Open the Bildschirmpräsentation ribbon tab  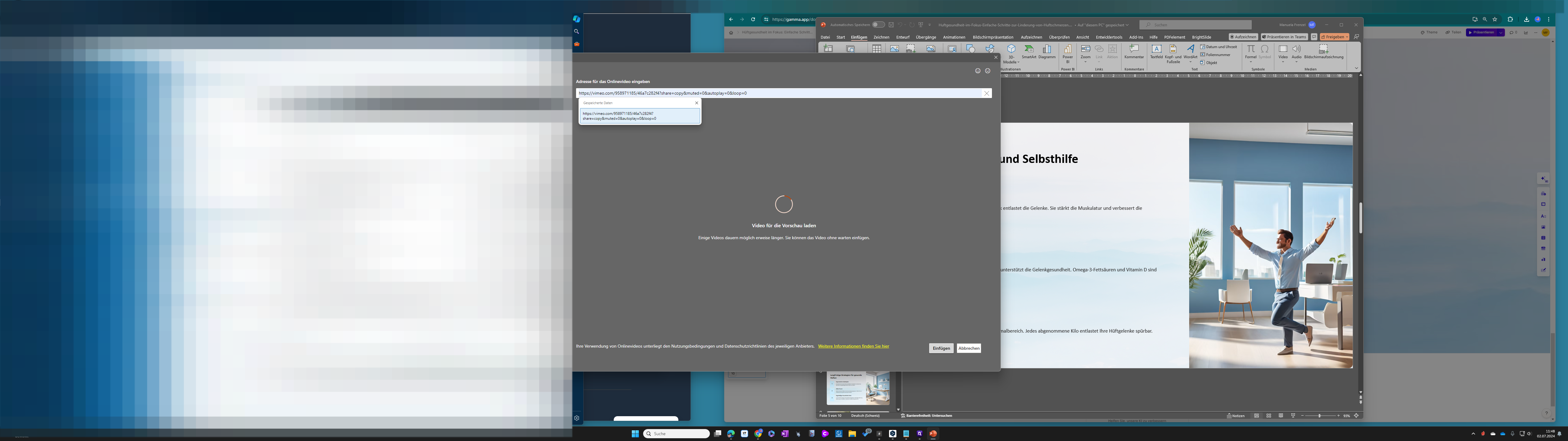pyautogui.click(x=993, y=37)
